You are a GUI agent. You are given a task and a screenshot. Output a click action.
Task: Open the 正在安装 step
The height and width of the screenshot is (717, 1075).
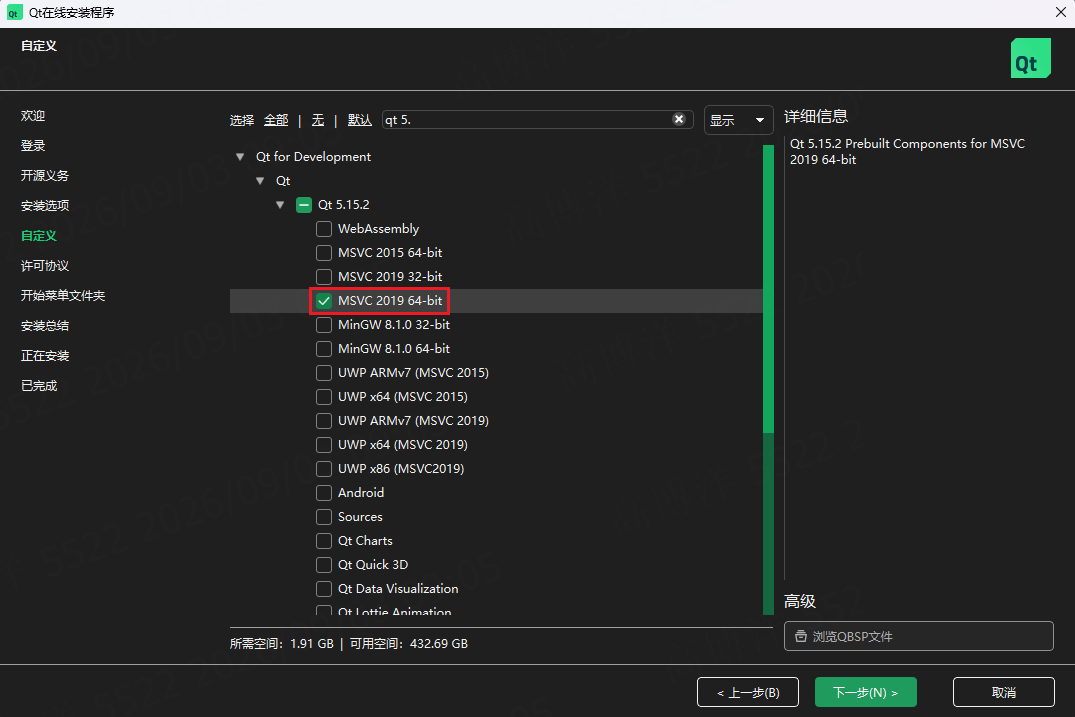(45, 356)
